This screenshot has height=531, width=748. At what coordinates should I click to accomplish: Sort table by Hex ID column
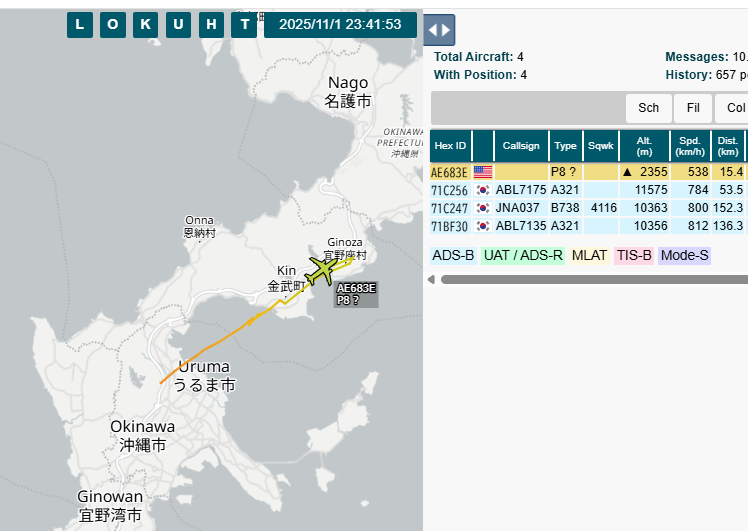(x=450, y=146)
